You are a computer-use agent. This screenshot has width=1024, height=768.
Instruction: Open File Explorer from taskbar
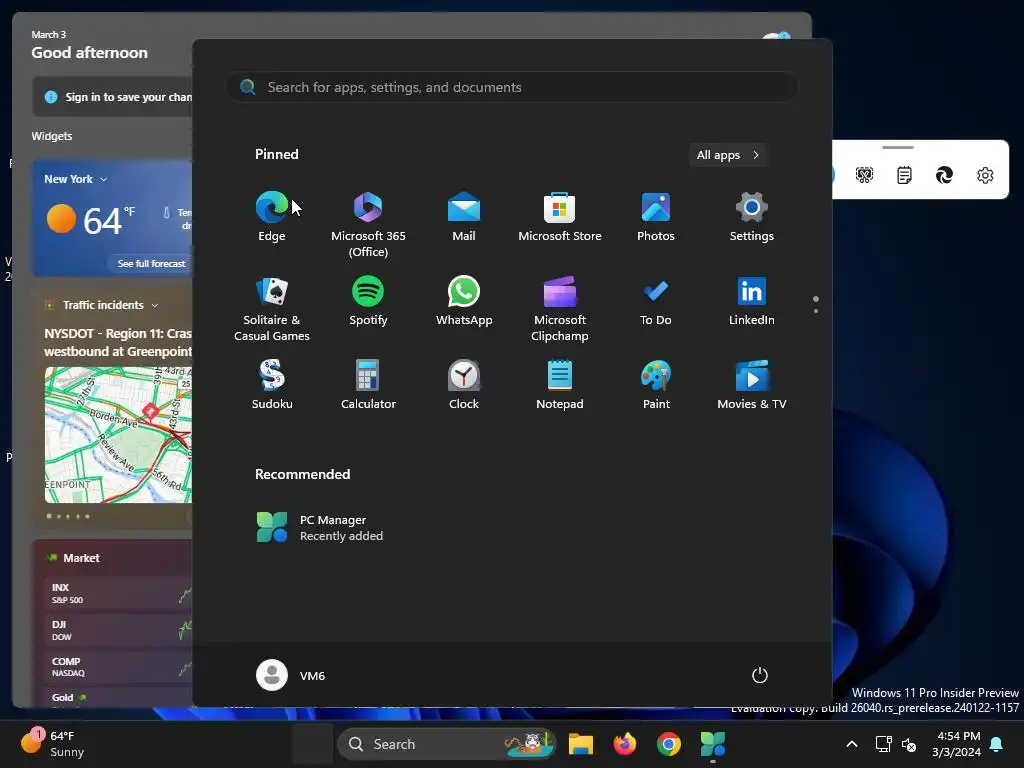click(x=581, y=744)
